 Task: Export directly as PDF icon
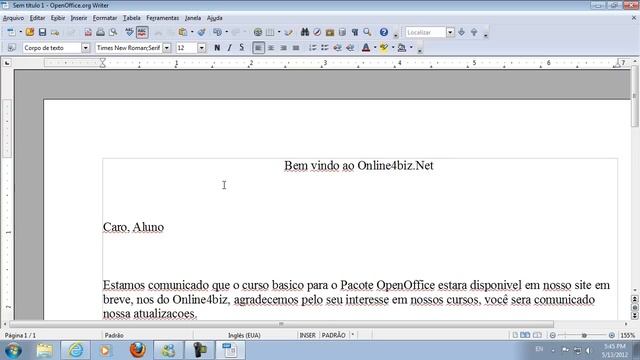pyautogui.click(x=88, y=32)
